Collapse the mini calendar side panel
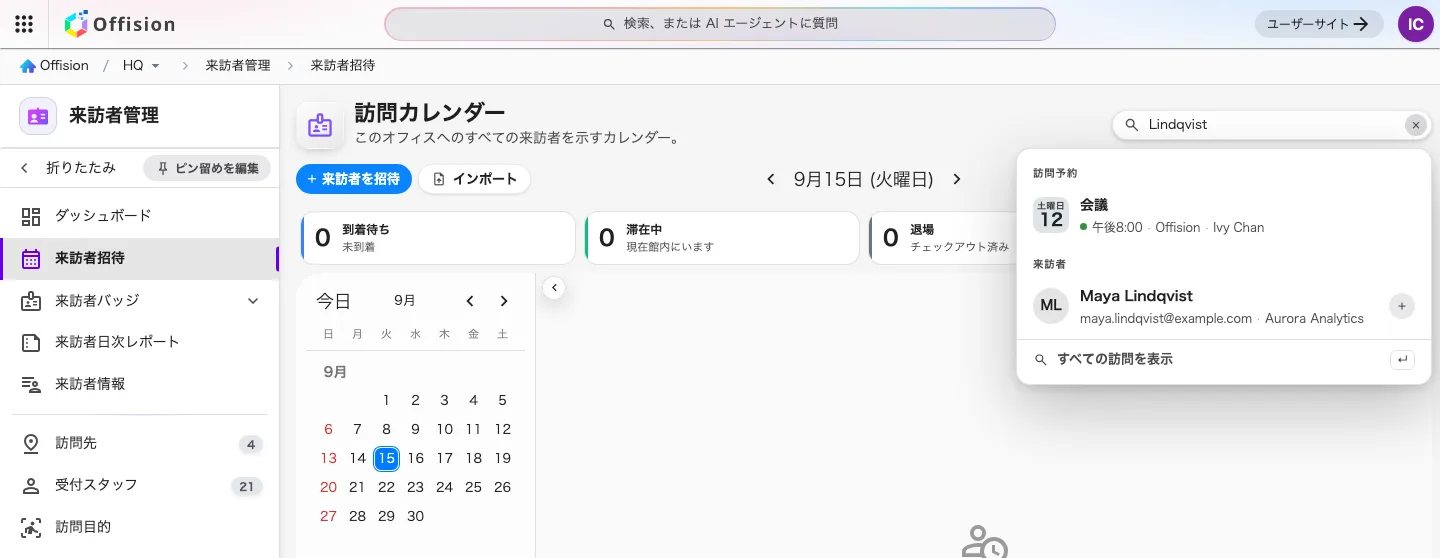The image size is (1440, 558). click(554, 288)
